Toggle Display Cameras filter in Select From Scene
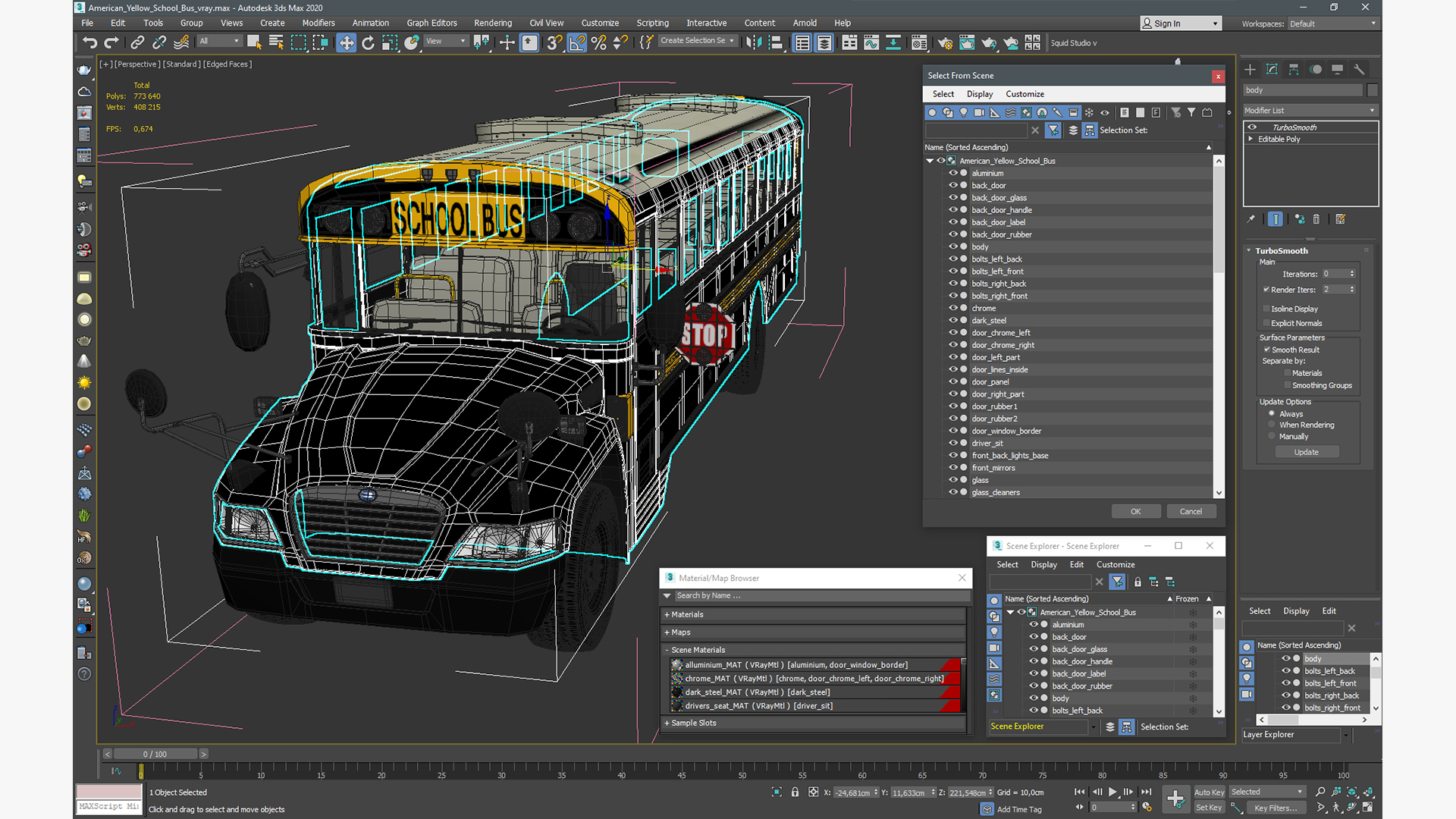The image size is (1456, 819). 979,112
